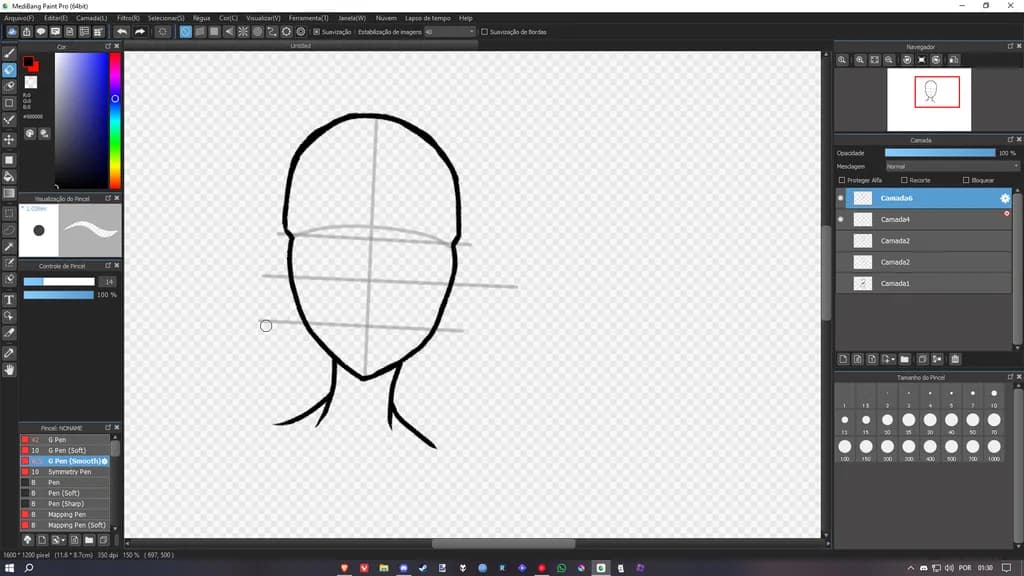This screenshot has width=1024, height=576.
Task: Open the Mesclagem blend mode dropdown
Action: tap(952, 167)
